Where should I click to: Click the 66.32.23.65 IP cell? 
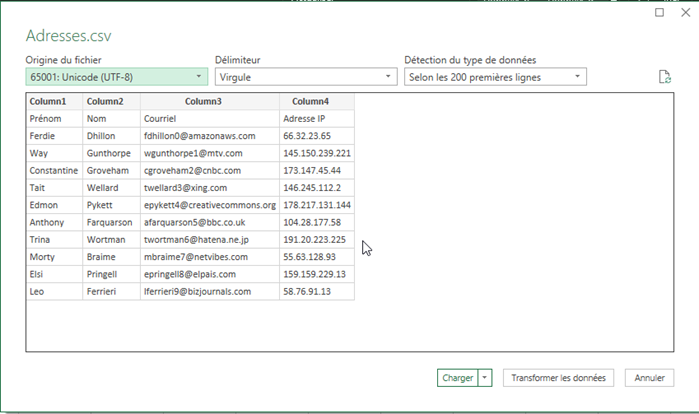click(317, 136)
